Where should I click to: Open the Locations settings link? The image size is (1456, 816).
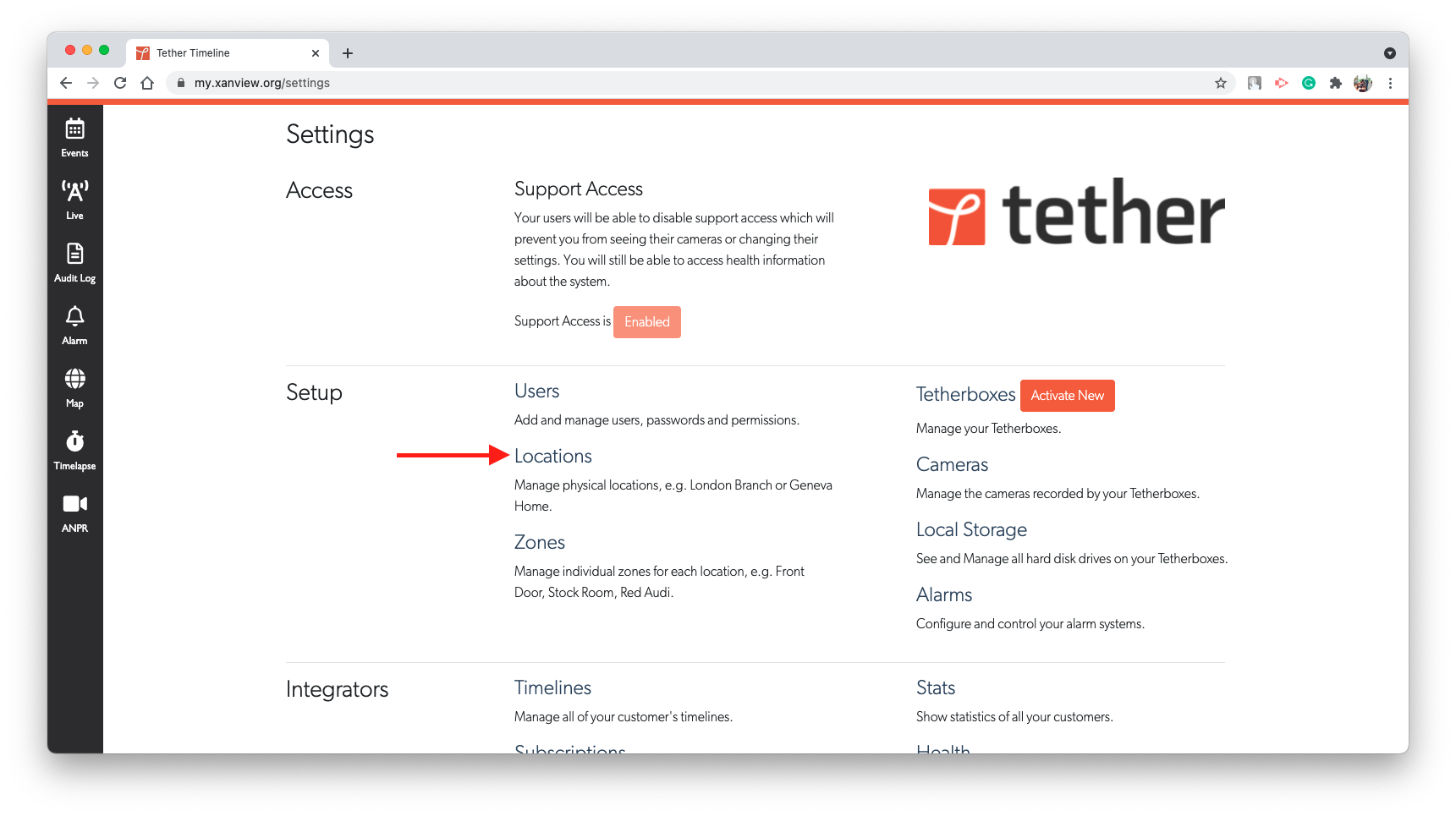[x=552, y=456]
